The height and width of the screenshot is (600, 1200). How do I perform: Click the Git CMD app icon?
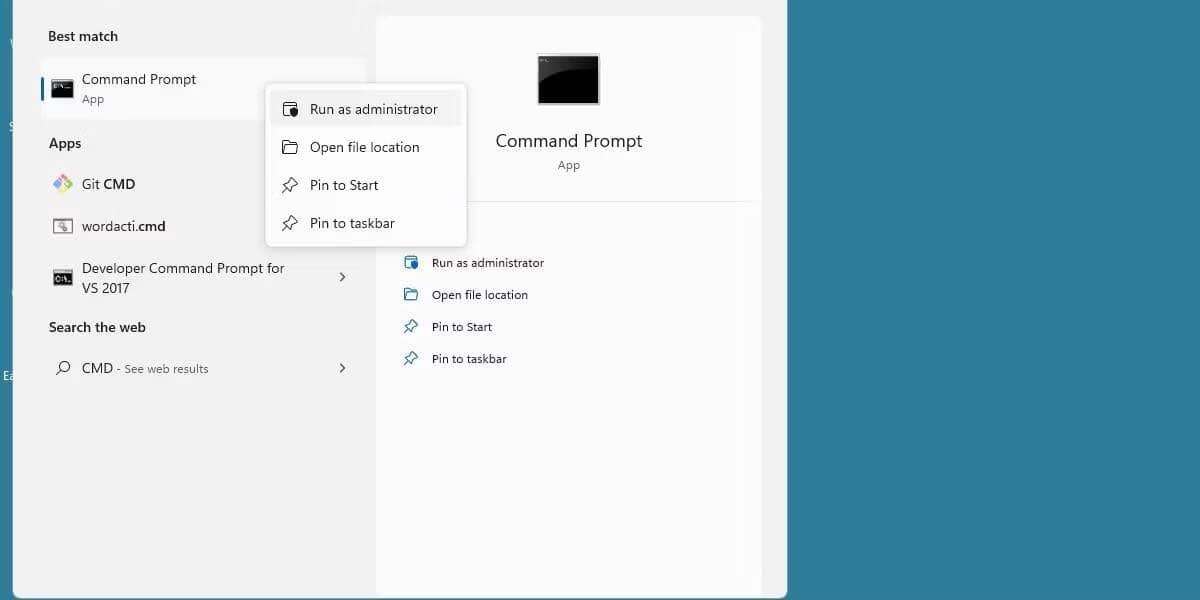click(x=63, y=184)
